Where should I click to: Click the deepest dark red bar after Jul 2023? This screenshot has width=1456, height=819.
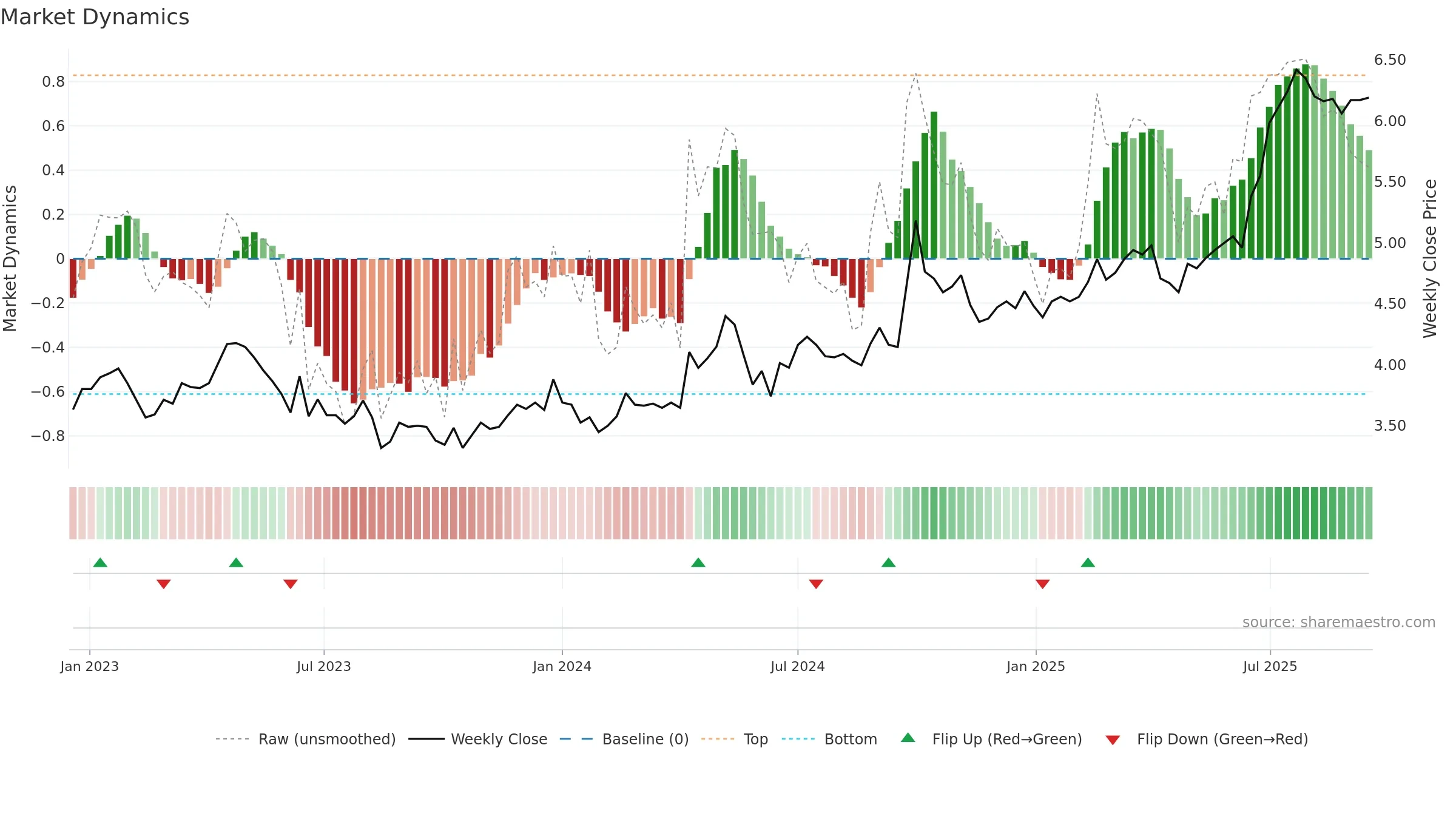coord(354,331)
